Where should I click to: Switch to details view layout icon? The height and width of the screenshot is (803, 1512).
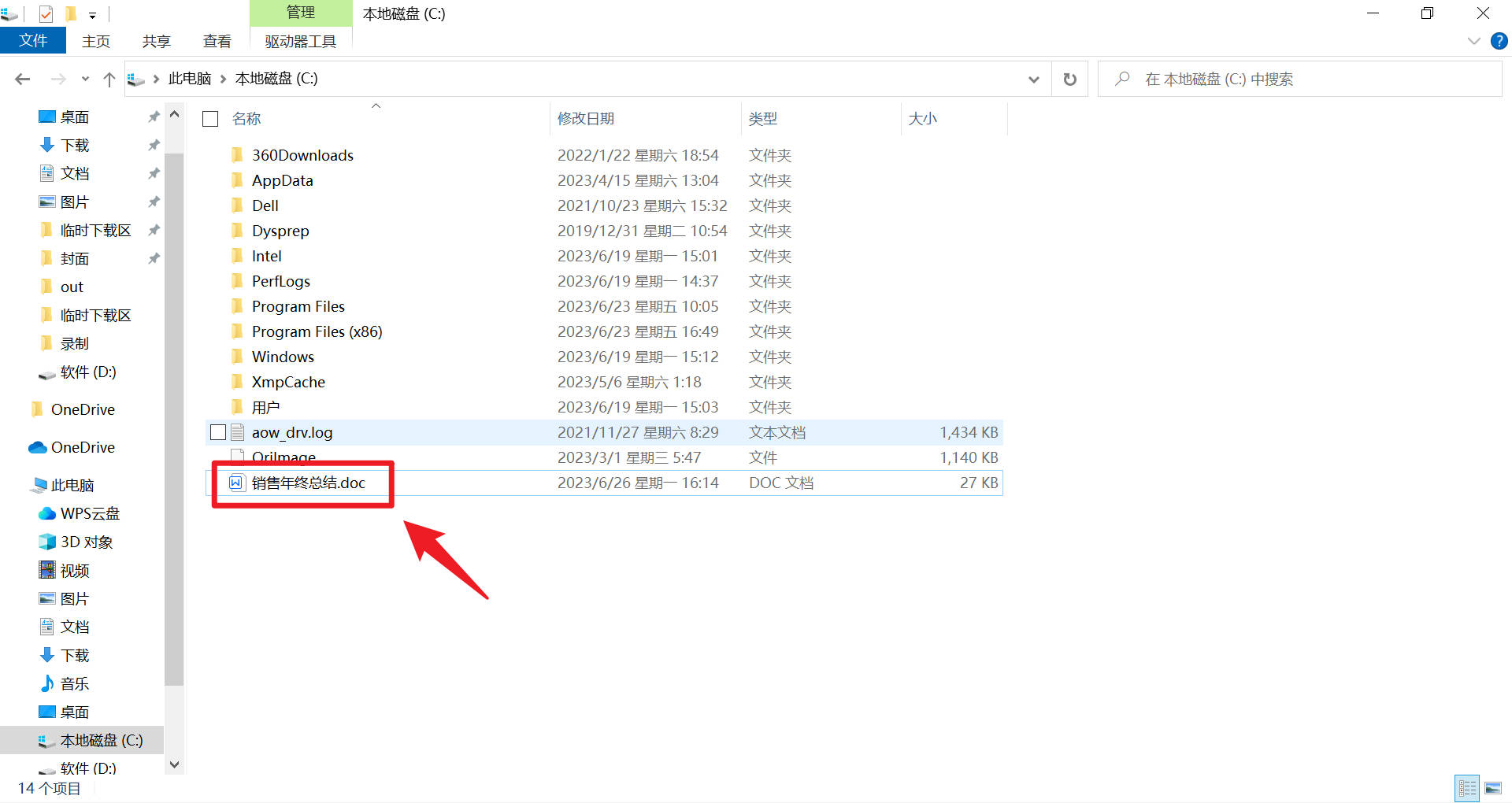tap(1467, 788)
